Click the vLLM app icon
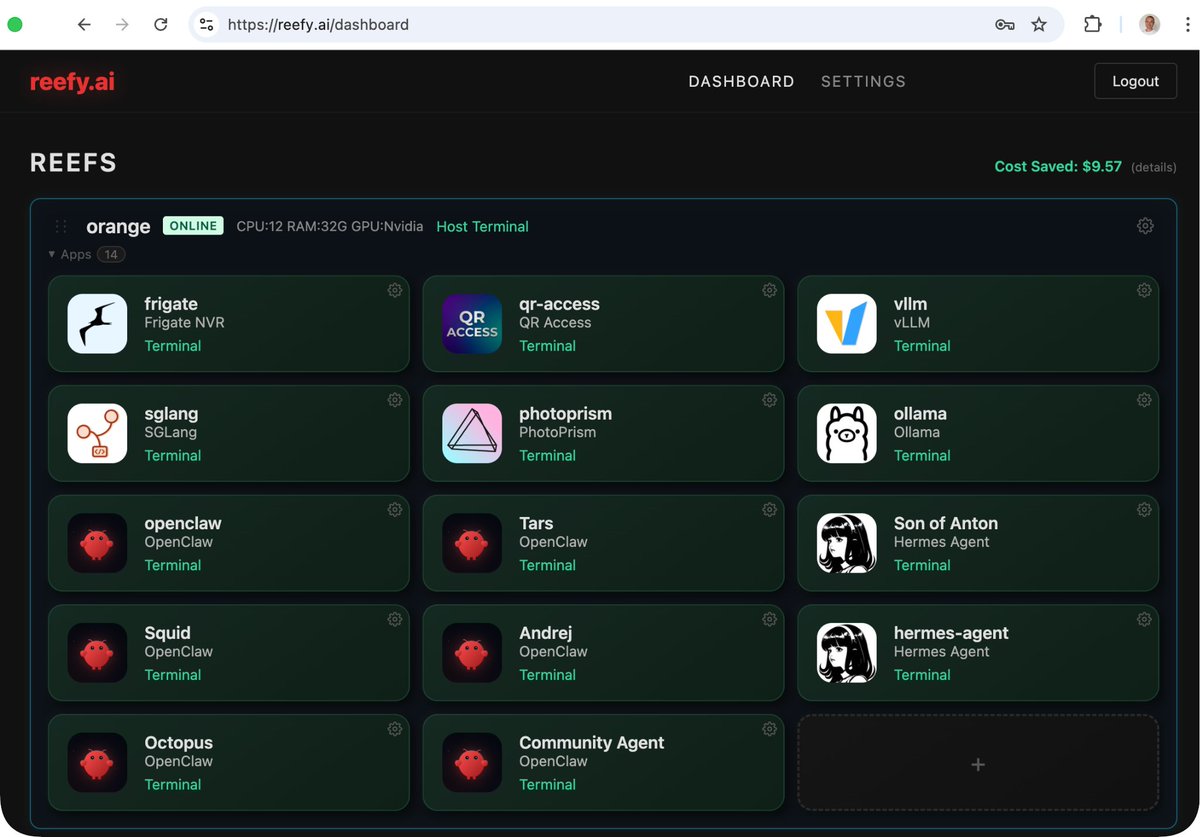Screen dimensions: 1200x837 pyautogui.click(x=847, y=324)
